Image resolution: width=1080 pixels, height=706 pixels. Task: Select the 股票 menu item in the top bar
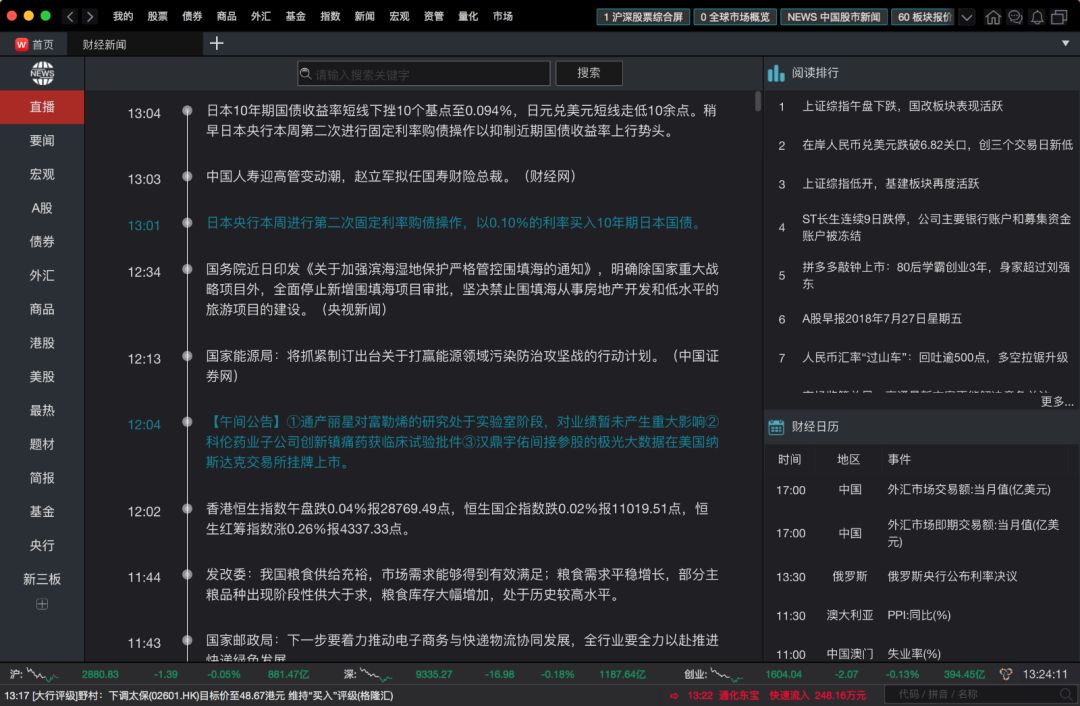coord(156,16)
